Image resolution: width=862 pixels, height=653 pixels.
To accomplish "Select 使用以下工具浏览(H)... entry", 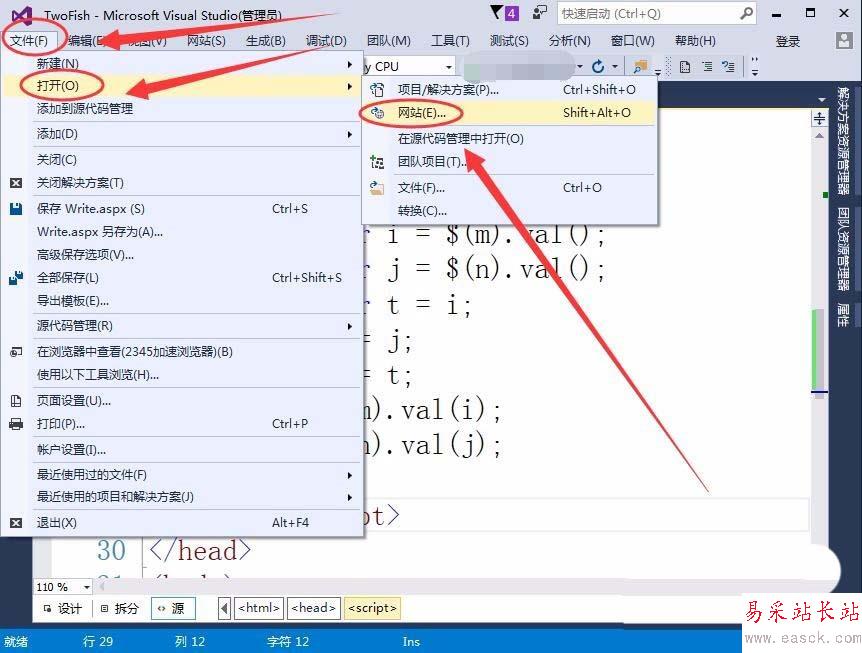I will point(181,375).
